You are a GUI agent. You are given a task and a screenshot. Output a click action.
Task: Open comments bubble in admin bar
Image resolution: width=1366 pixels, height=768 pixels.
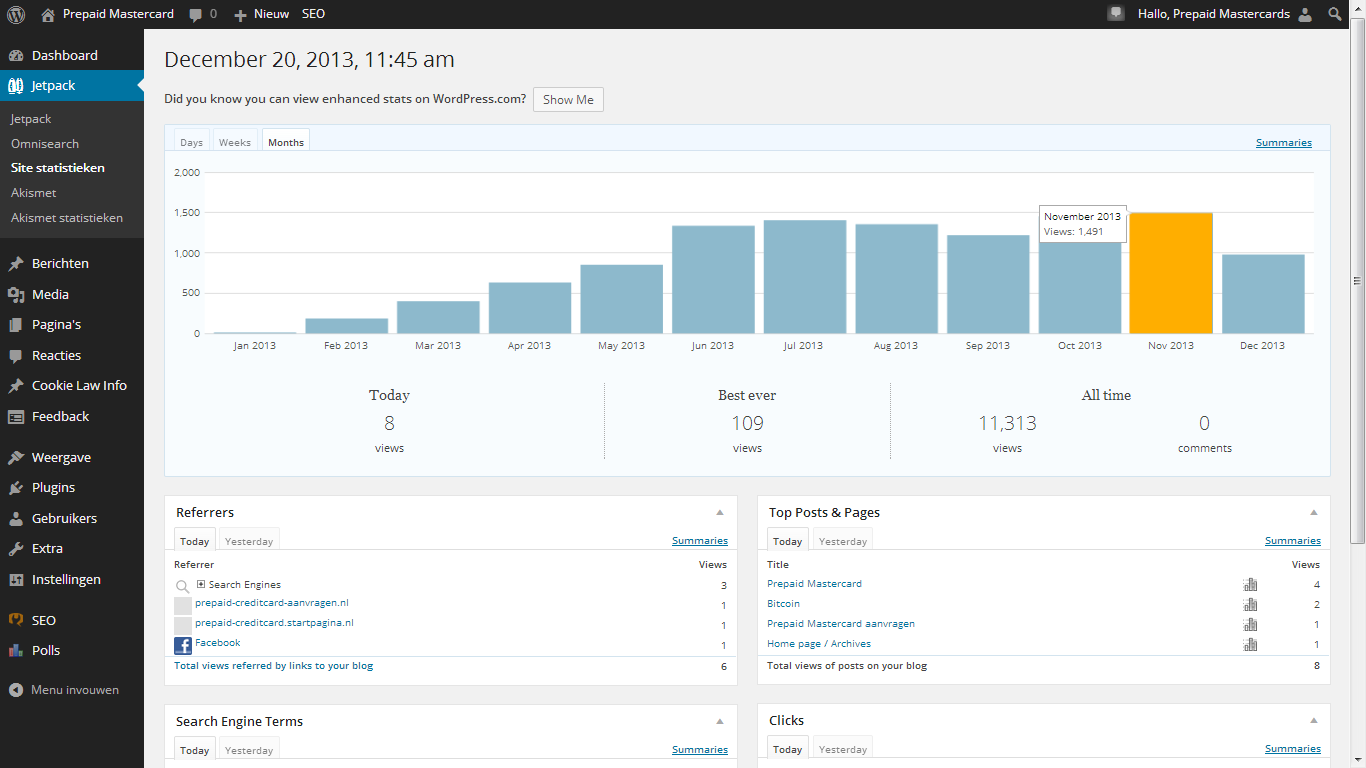[195, 14]
